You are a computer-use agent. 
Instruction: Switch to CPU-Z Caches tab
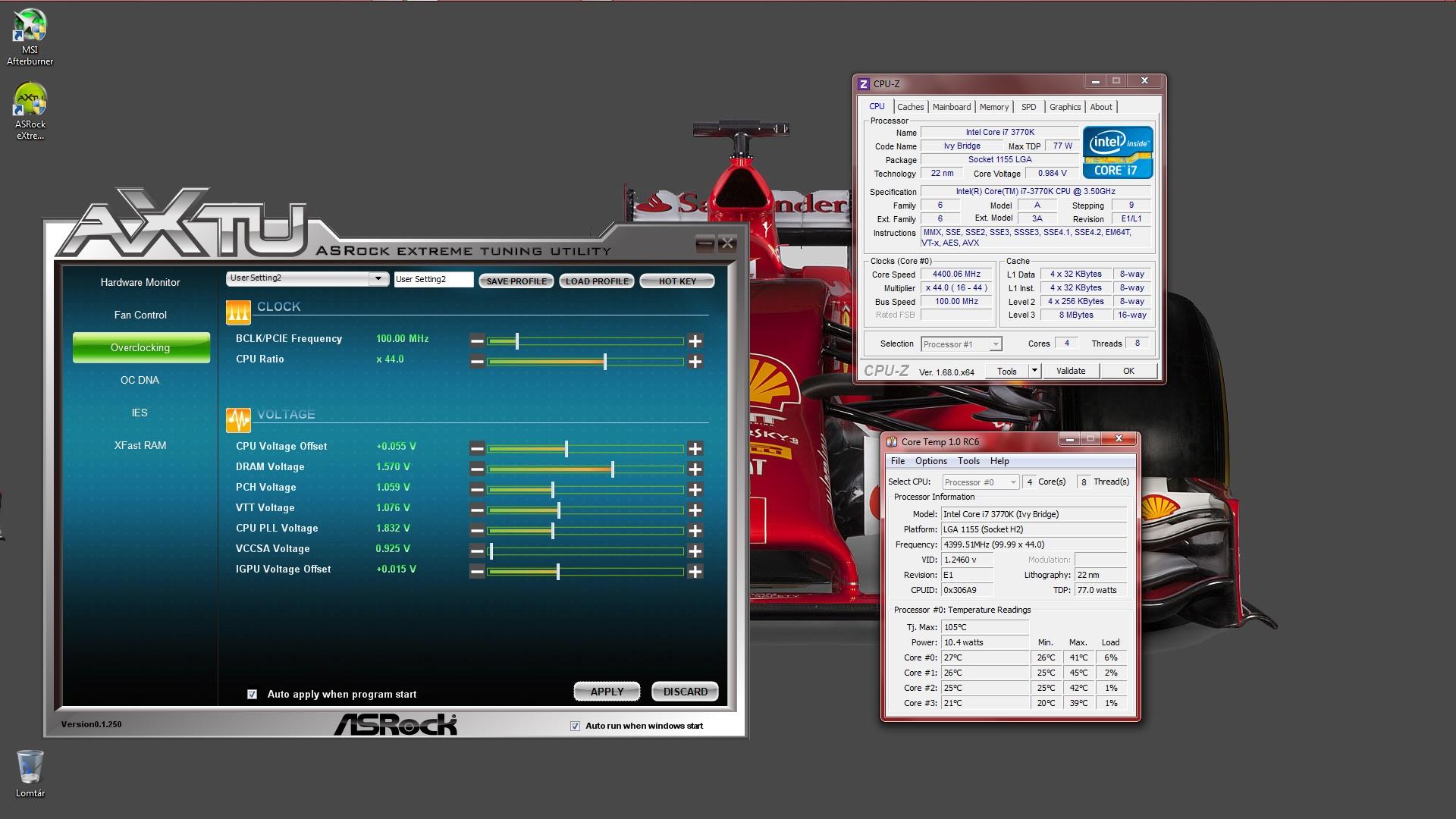click(910, 107)
